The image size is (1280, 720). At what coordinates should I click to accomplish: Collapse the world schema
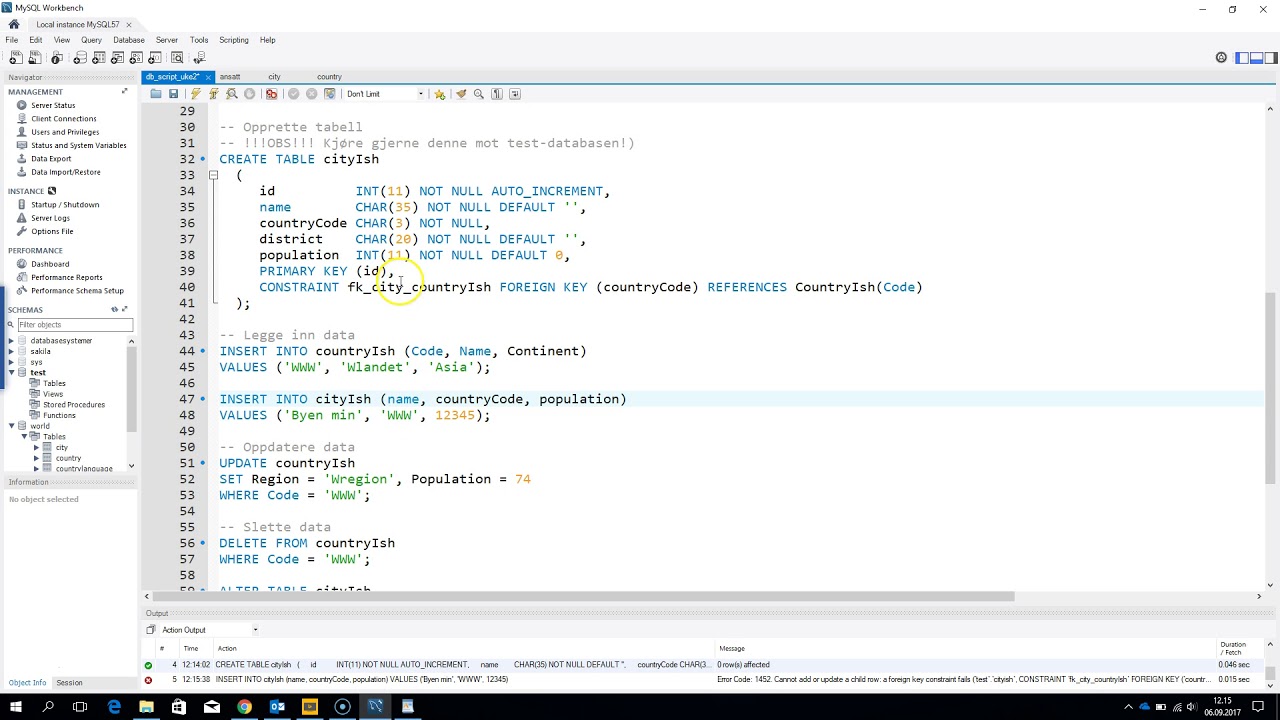coord(11,426)
